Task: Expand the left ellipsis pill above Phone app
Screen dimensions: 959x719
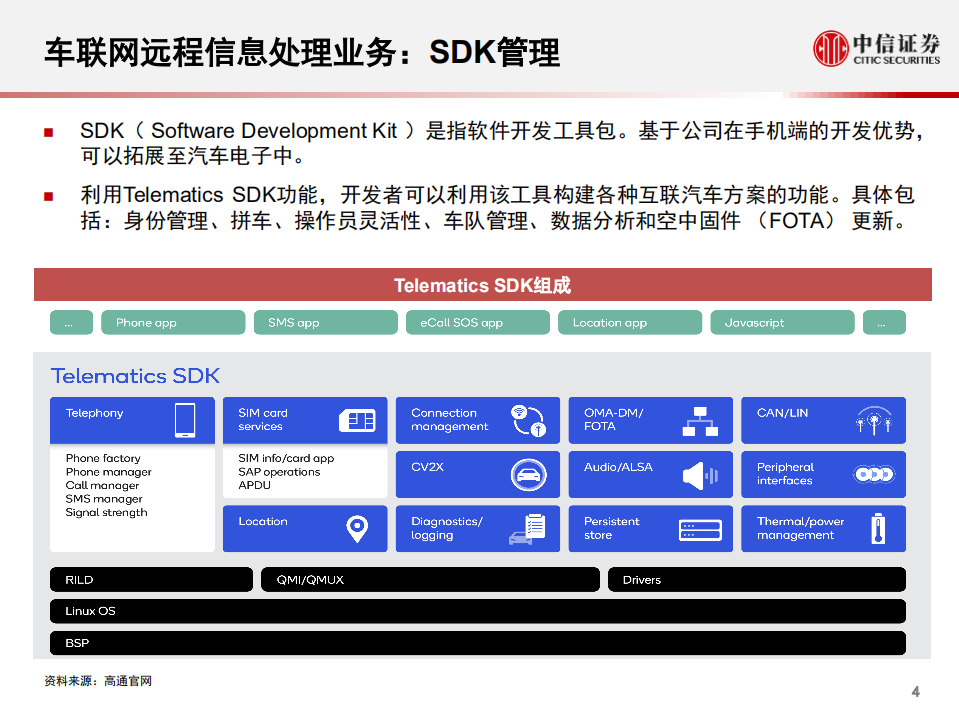Action: point(70,322)
